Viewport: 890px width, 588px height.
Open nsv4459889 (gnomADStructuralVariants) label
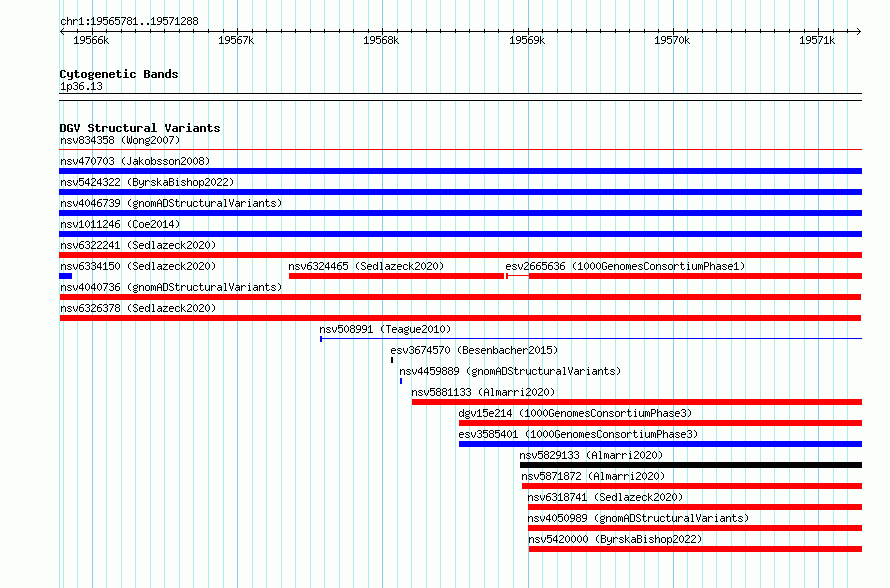(510, 371)
